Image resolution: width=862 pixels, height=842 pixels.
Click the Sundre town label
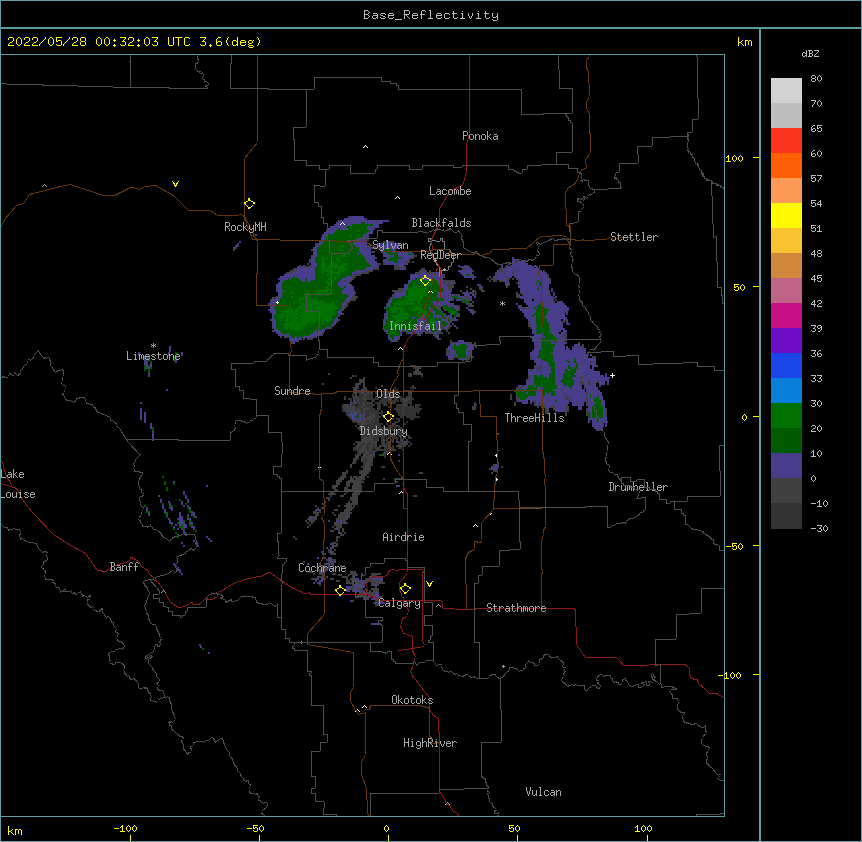point(292,391)
